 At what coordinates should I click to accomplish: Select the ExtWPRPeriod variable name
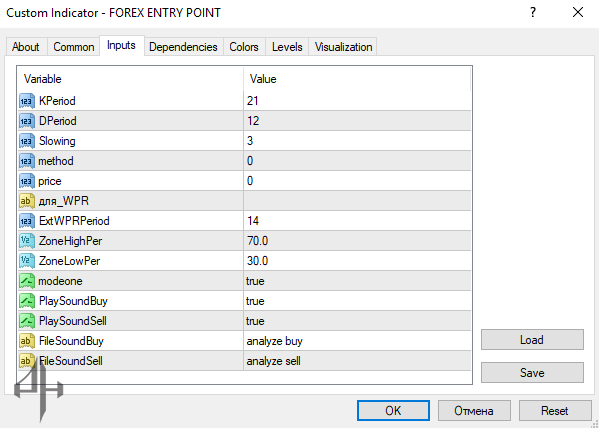pos(74,221)
